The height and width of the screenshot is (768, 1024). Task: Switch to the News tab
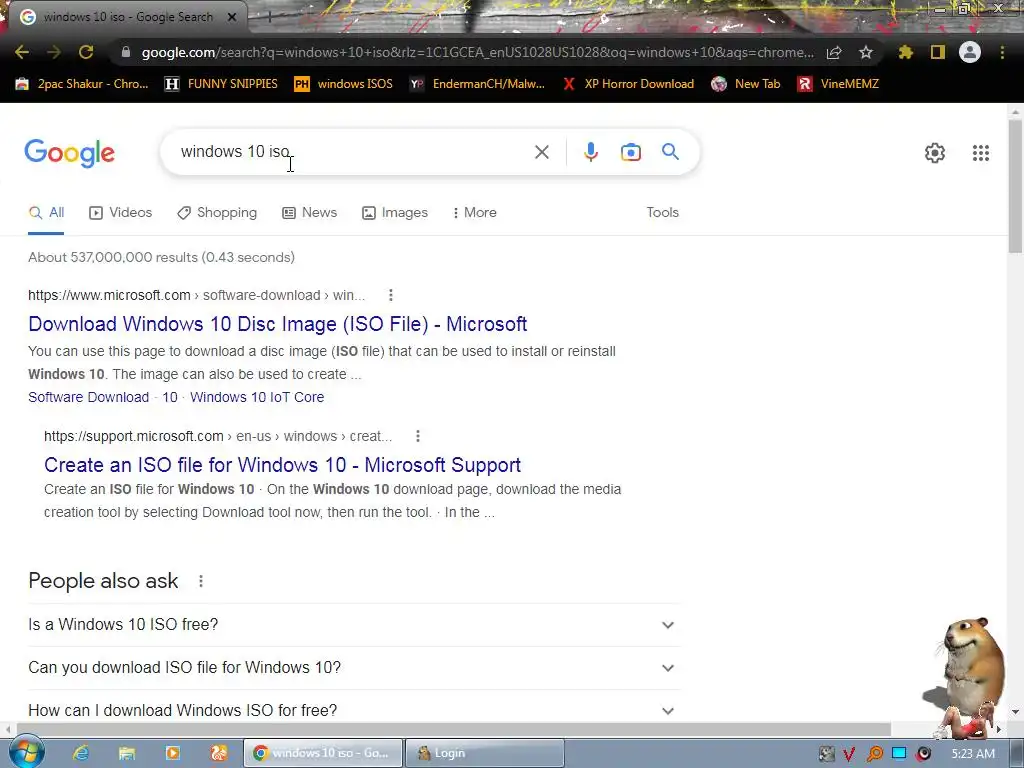pyautogui.click(x=310, y=212)
